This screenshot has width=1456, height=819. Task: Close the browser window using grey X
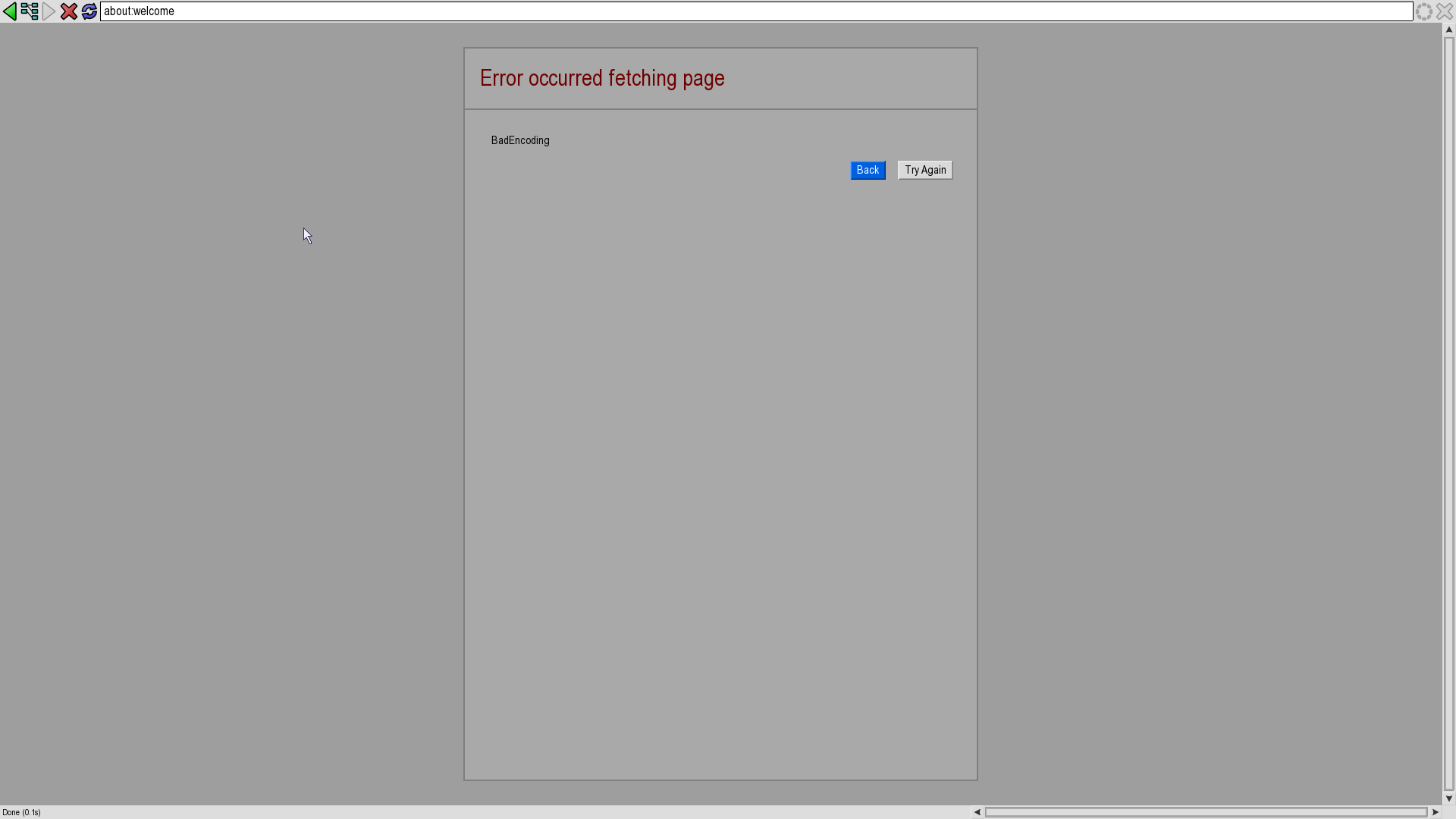1445,11
